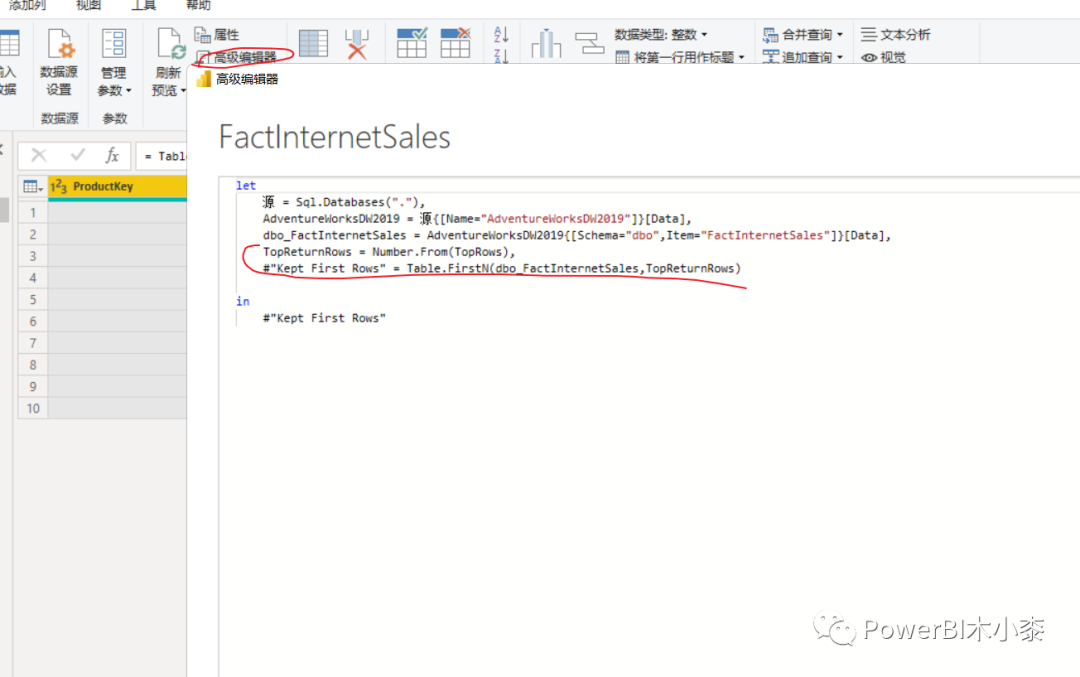Select row number 8 in the grid
This screenshot has width=1080, height=677.
tap(32, 364)
